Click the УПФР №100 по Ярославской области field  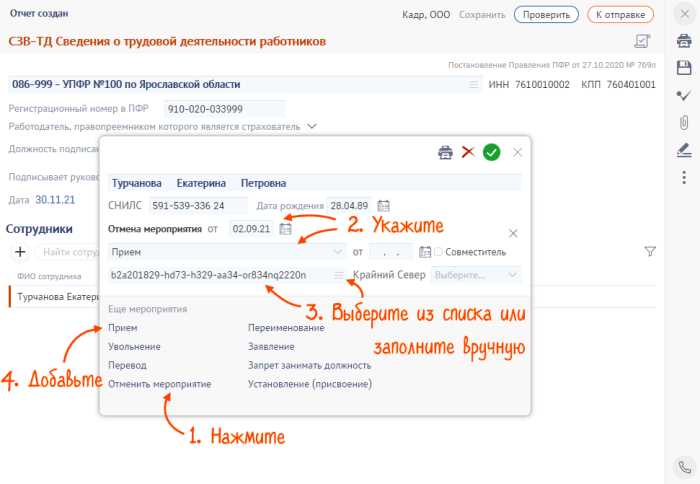[x=245, y=84]
